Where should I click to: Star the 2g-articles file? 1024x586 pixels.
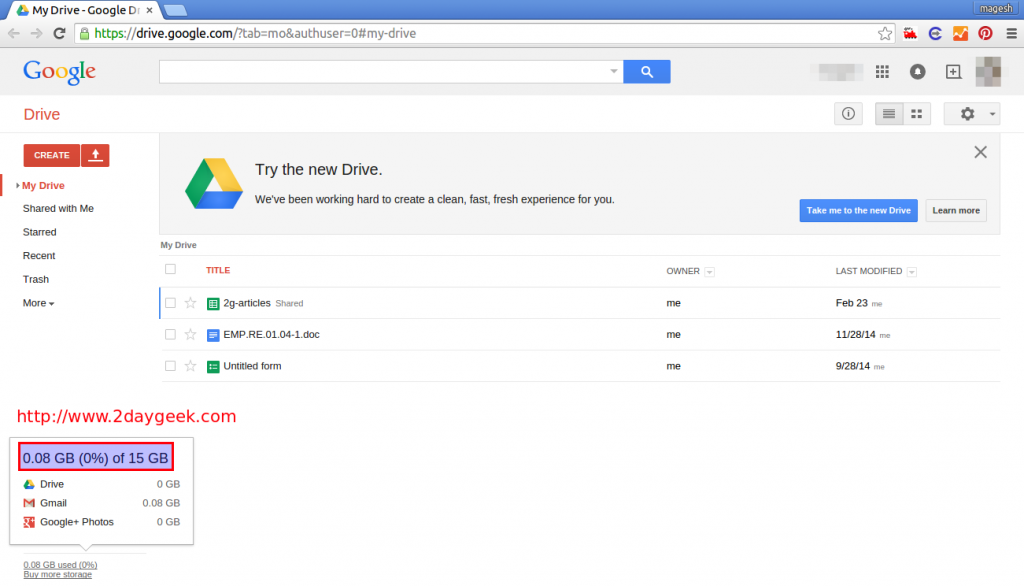click(x=190, y=303)
